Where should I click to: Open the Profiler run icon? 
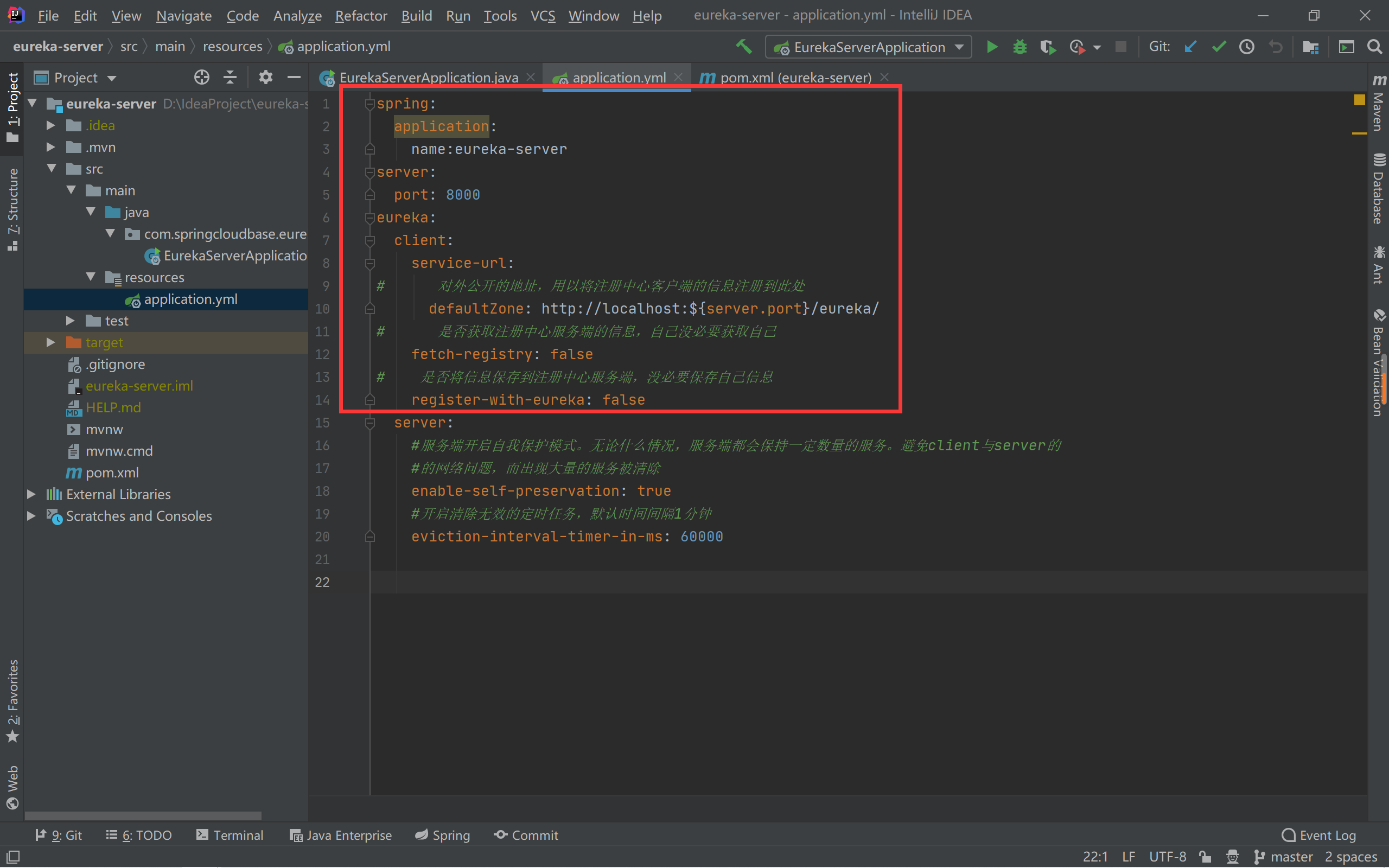1077,47
